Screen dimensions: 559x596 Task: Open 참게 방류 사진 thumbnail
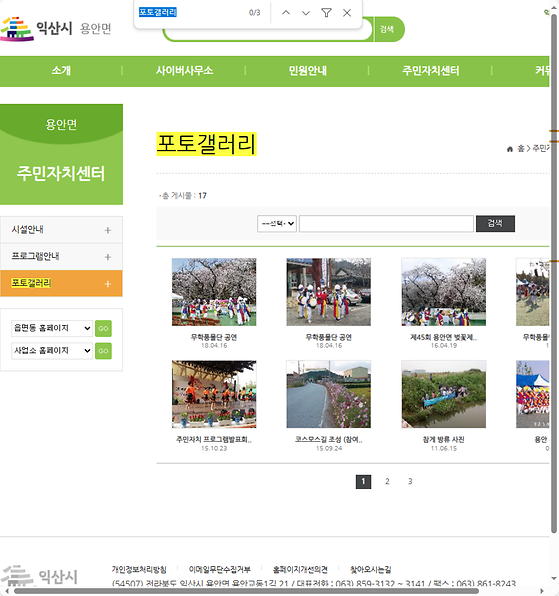(x=443, y=394)
